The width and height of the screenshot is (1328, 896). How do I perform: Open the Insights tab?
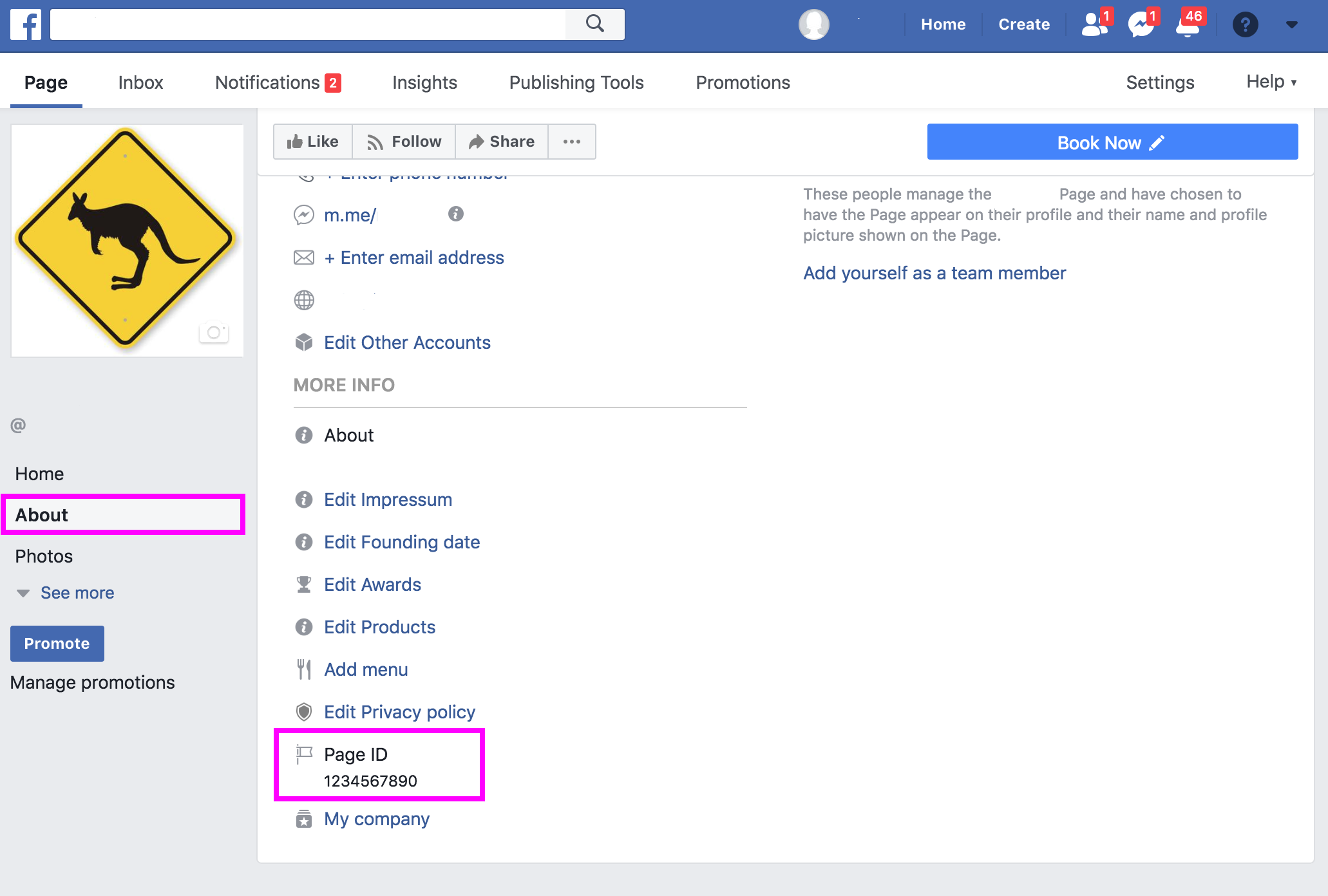pyautogui.click(x=424, y=82)
